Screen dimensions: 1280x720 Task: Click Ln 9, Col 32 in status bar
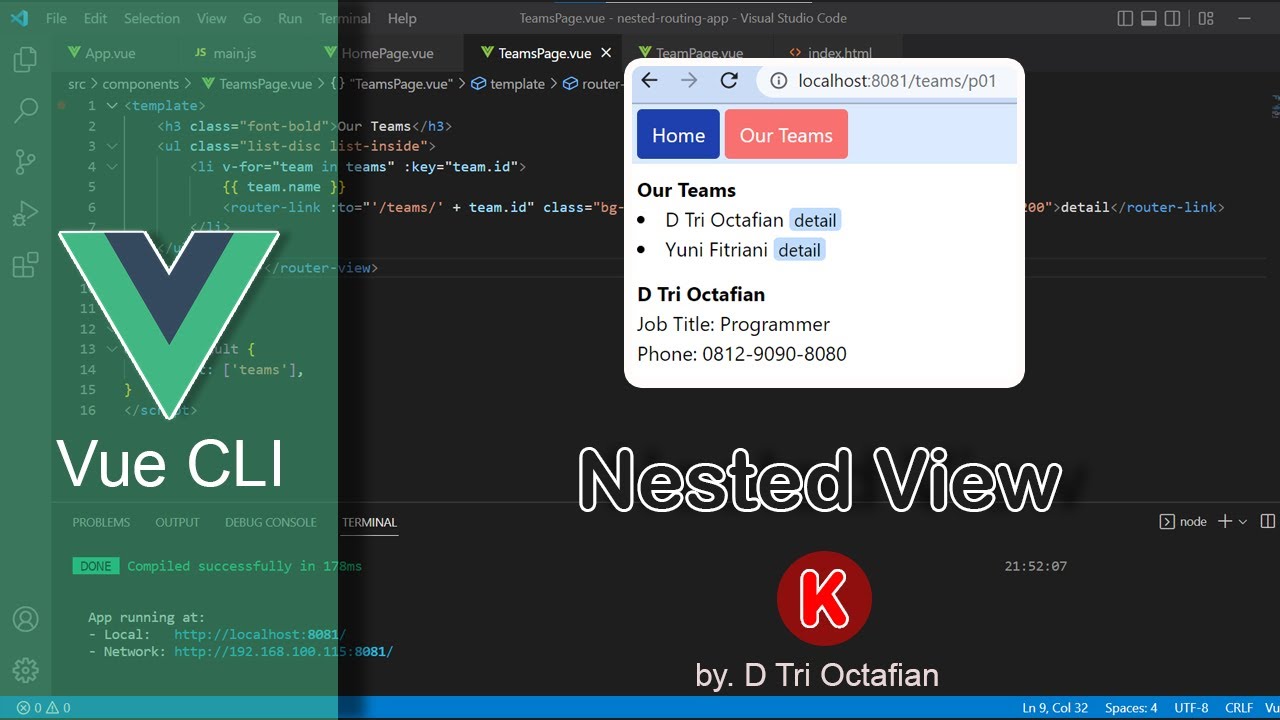tap(1055, 708)
